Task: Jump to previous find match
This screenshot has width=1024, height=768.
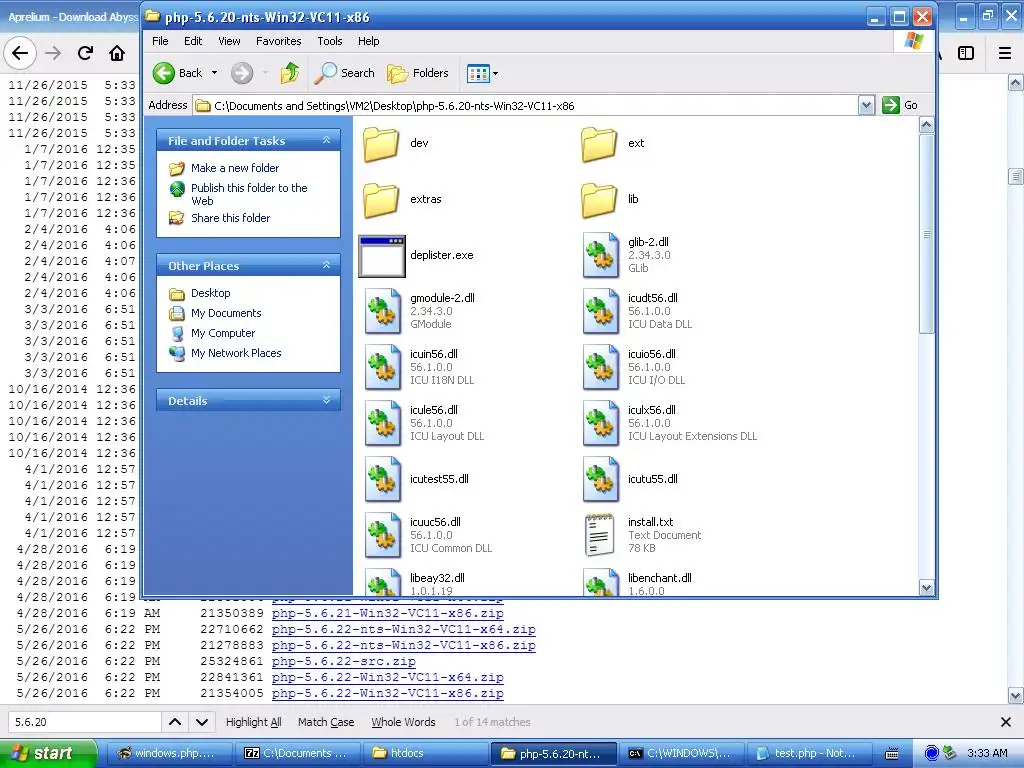Action: click(x=175, y=722)
